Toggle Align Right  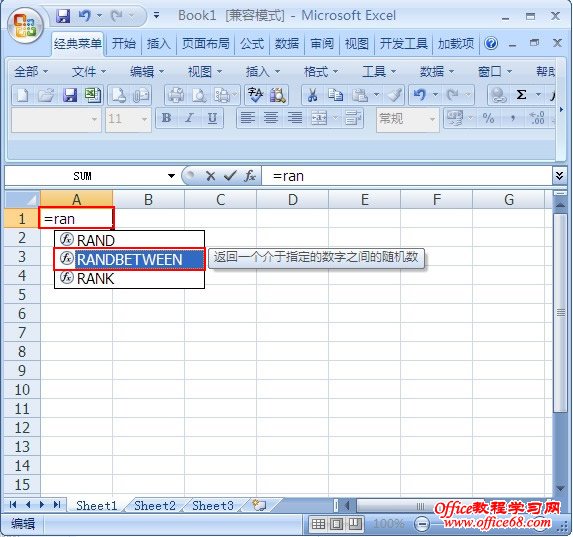tap(295, 118)
